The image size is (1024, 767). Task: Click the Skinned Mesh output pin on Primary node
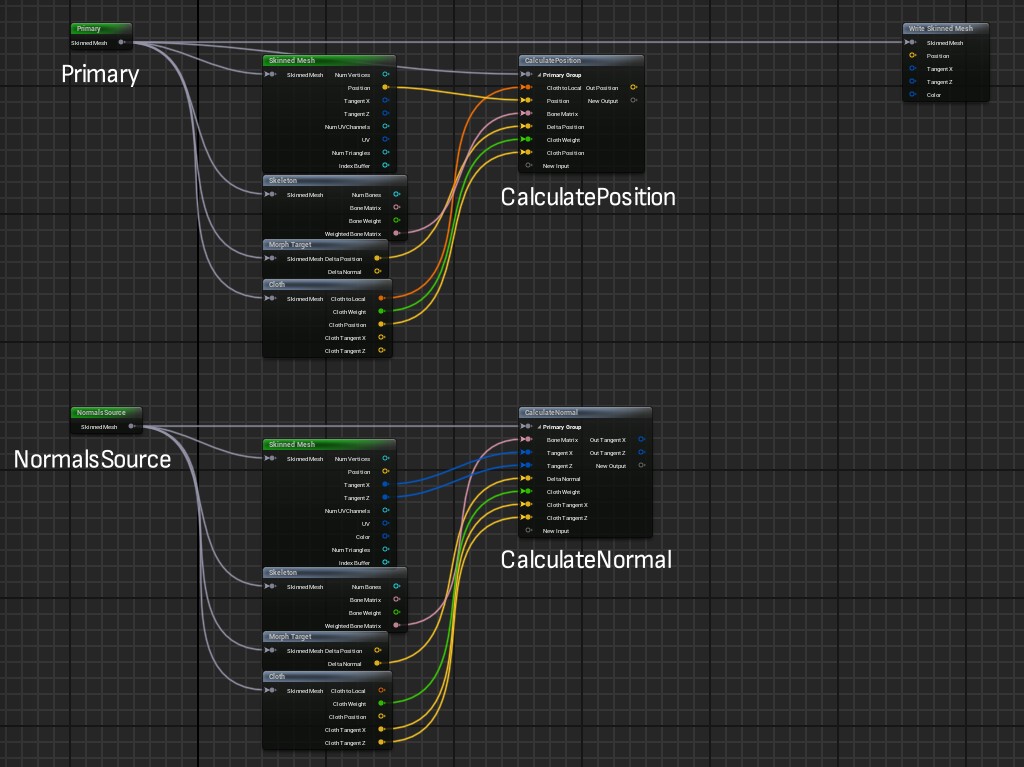click(x=121, y=43)
